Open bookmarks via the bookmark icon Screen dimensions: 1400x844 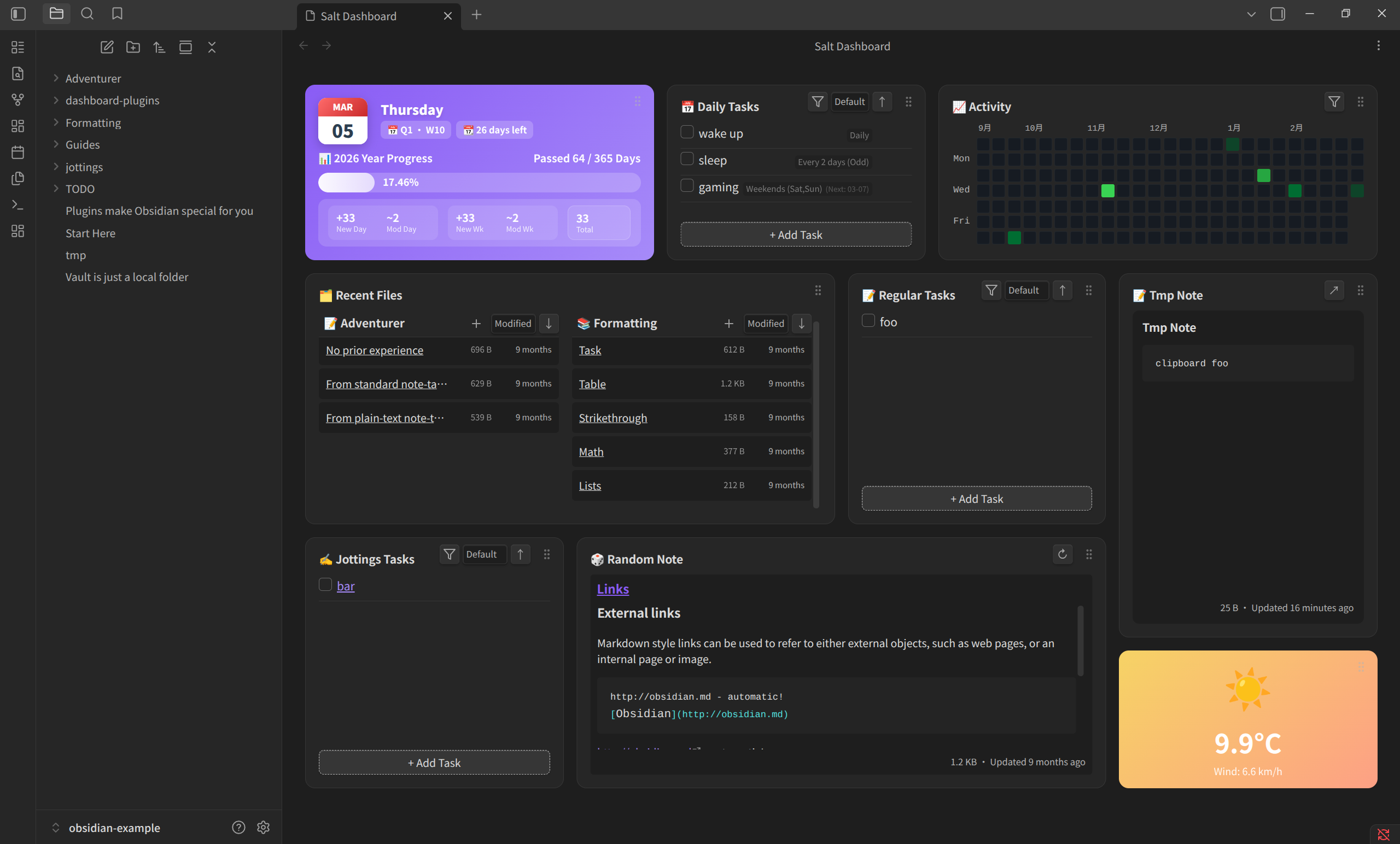[117, 13]
